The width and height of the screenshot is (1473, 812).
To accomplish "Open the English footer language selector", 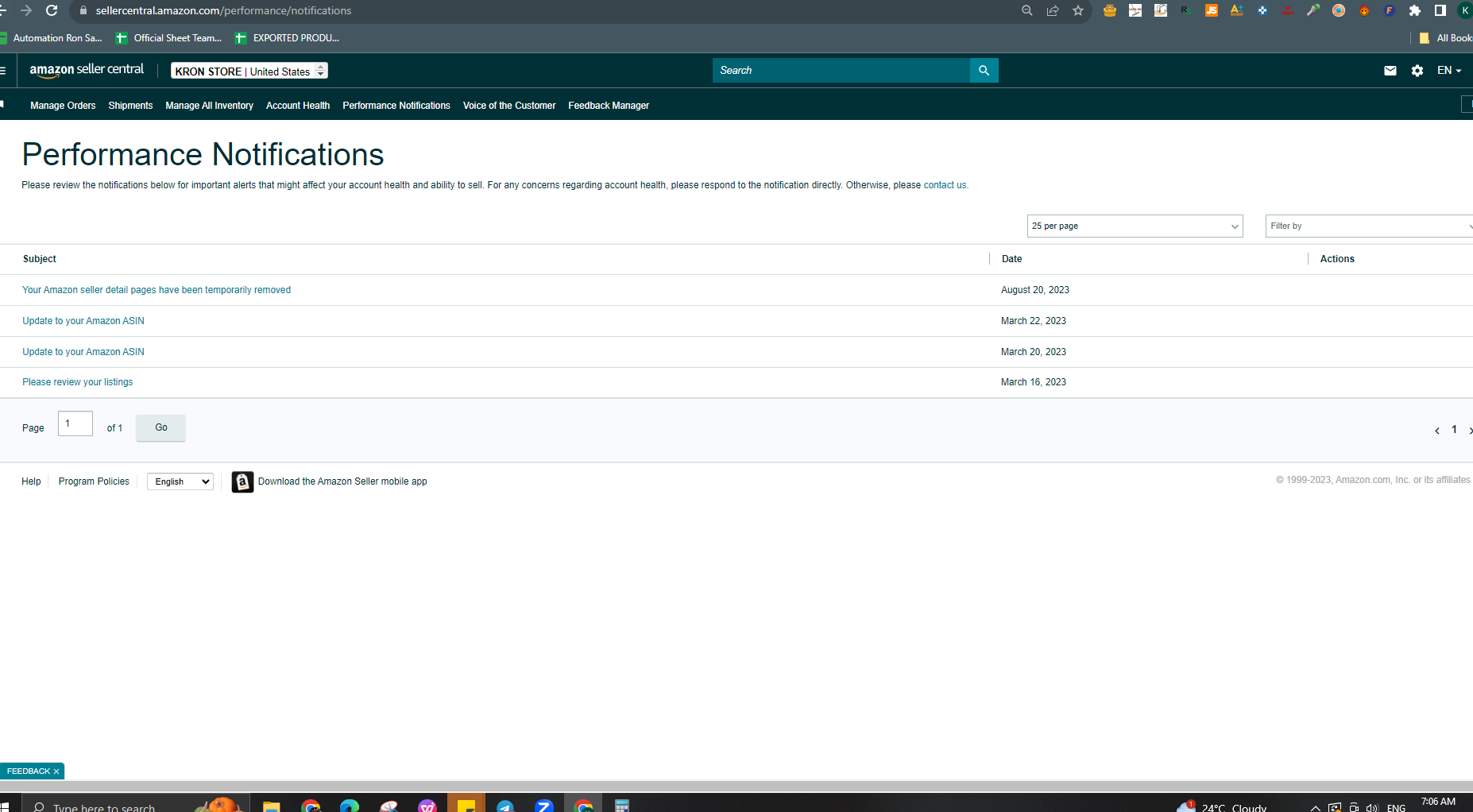I will click(x=180, y=481).
